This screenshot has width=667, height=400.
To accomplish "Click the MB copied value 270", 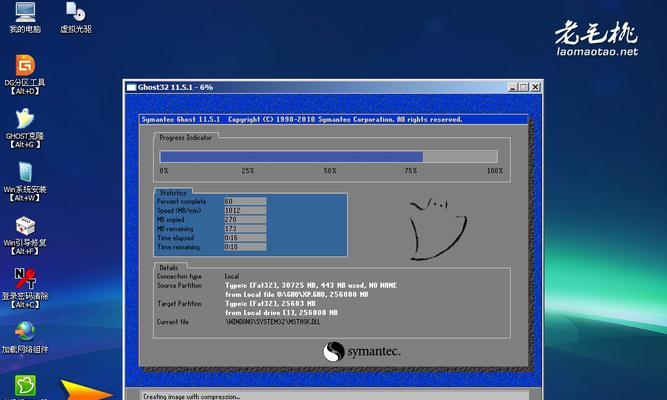I will (245, 220).
